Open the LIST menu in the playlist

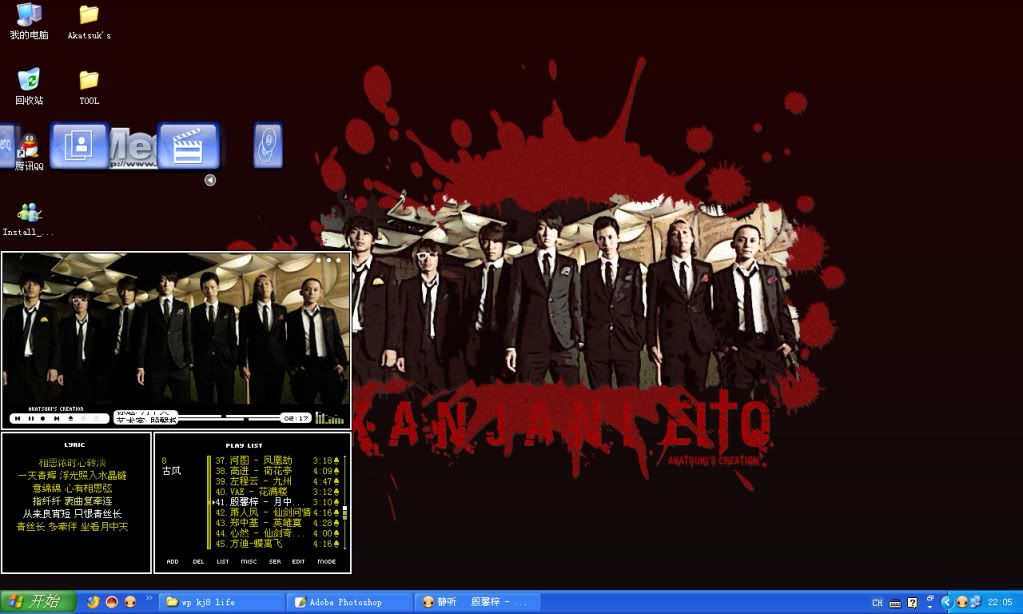pyautogui.click(x=223, y=561)
